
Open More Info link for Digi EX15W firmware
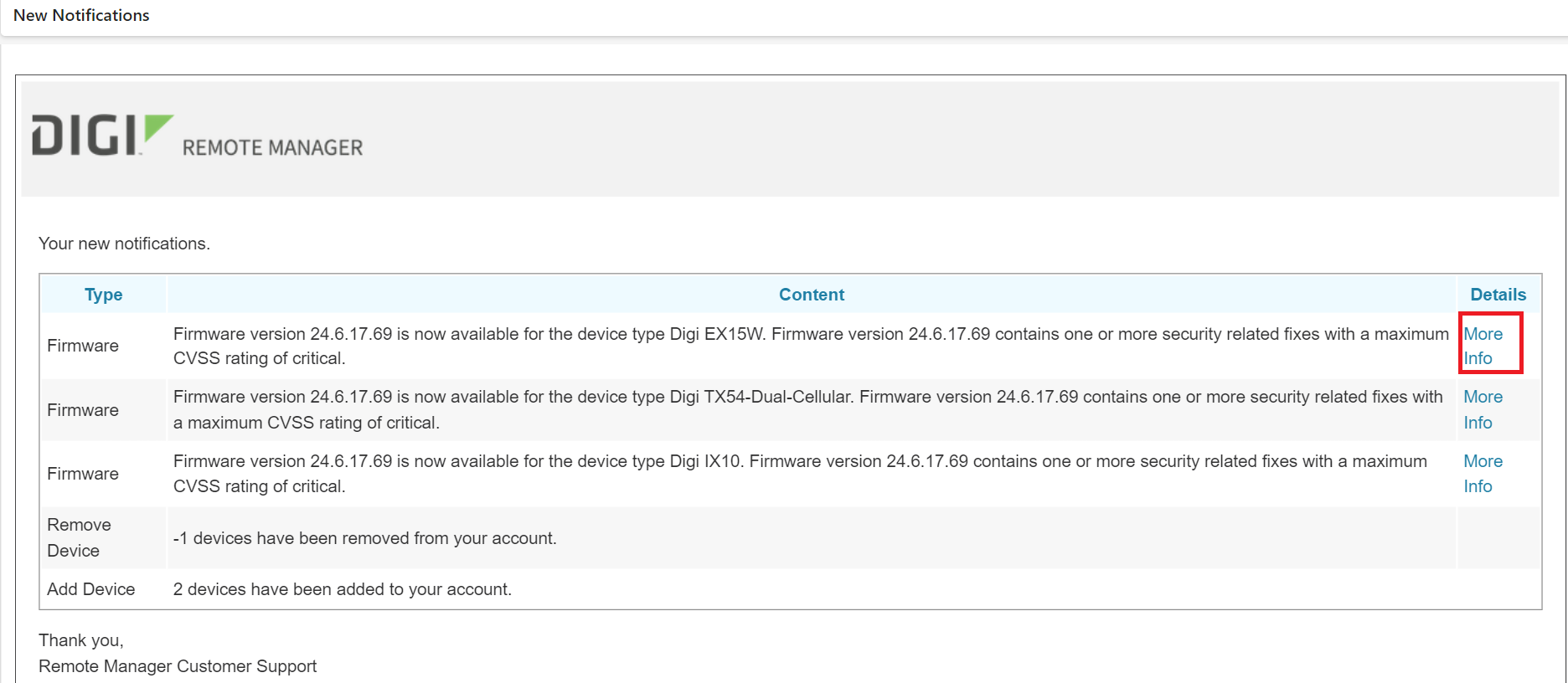coord(1483,346)
